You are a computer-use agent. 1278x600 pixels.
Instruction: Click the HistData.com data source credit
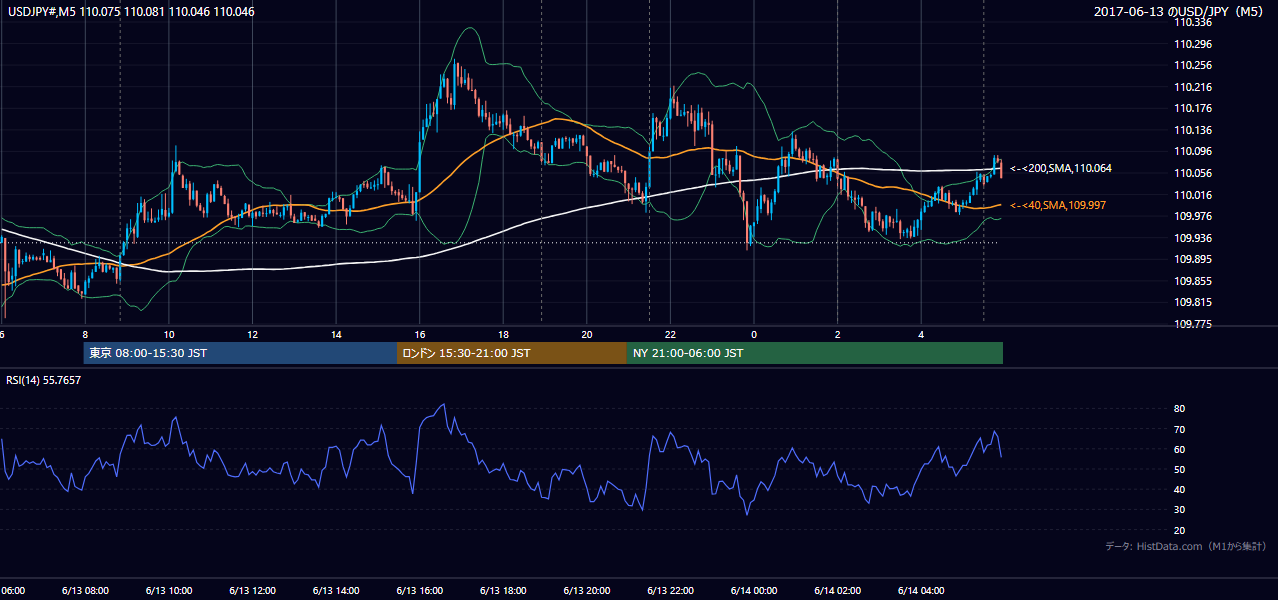pyautogui.click(x=1186, y=546)
